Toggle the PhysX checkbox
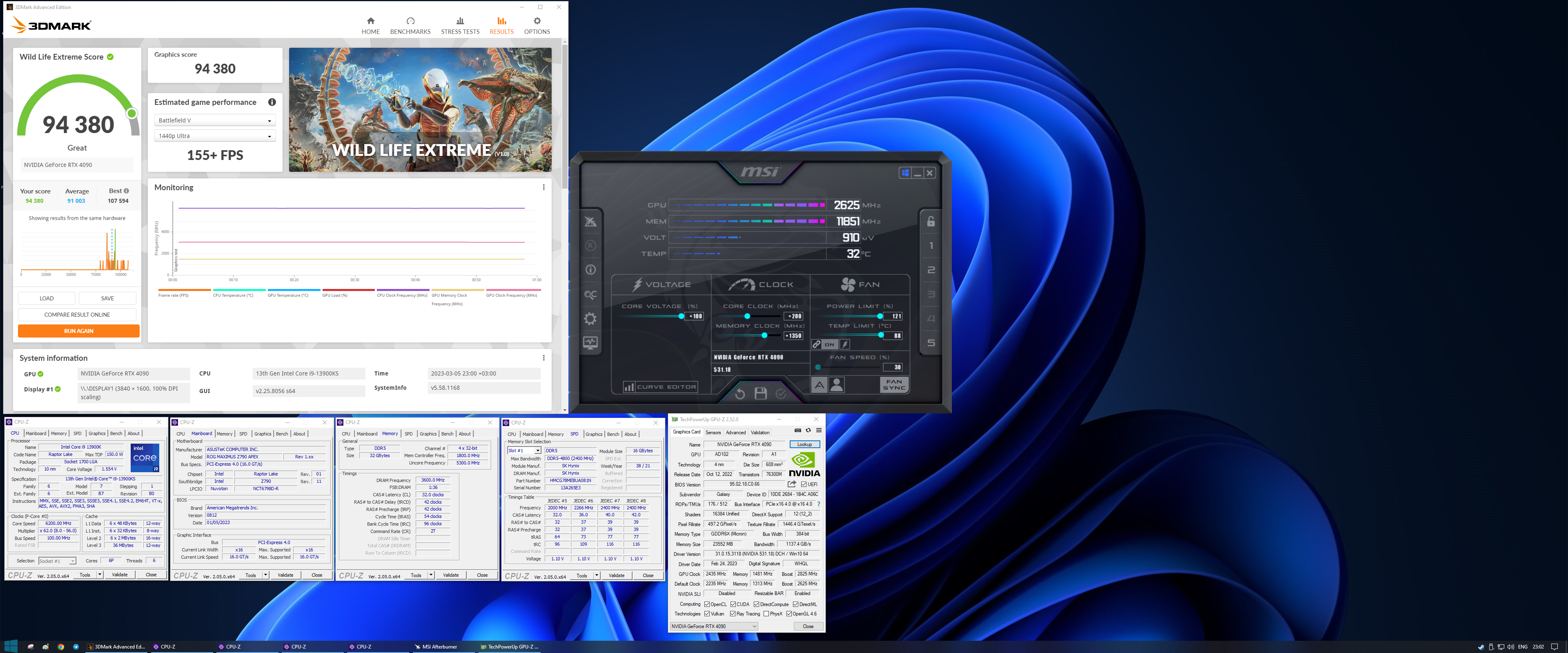This screenshot has width=1568, height=653. 766,613
